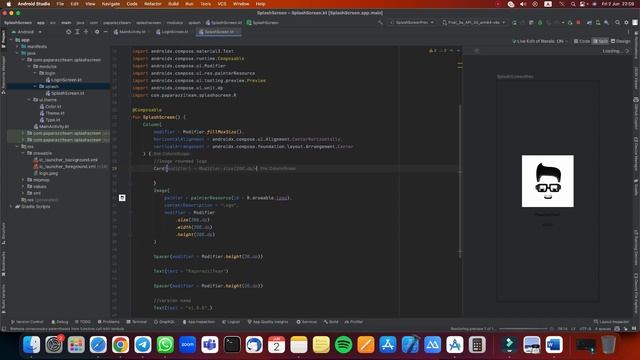Place cursor on SplashScreen function name
Screen dimensions: 640x360
pyautogui.click(x=159, y=117)
